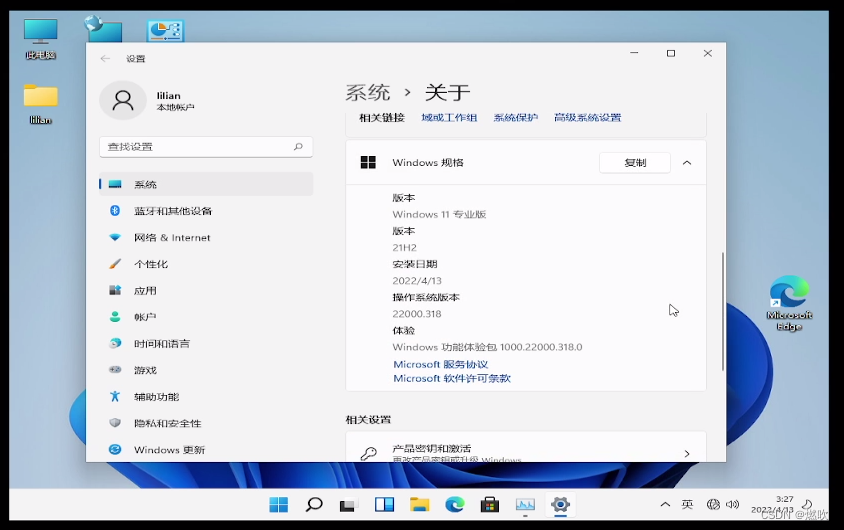Open taskbar Search
Screen dimensions: 844x530
tap(314, 505)
